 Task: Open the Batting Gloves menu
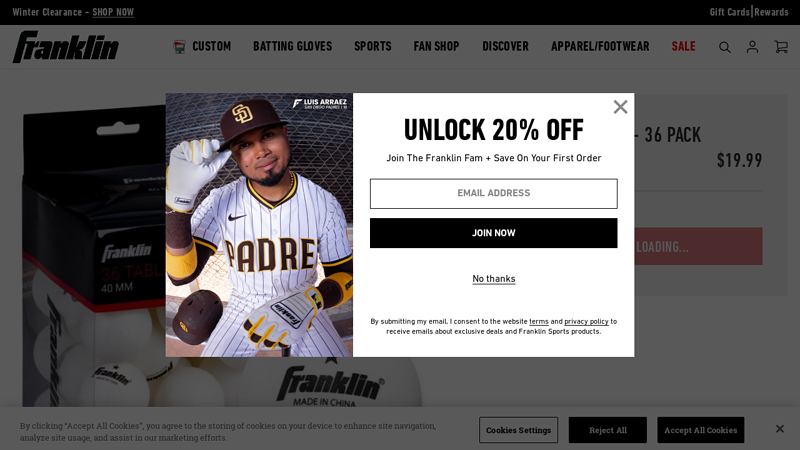pos(292,46)
